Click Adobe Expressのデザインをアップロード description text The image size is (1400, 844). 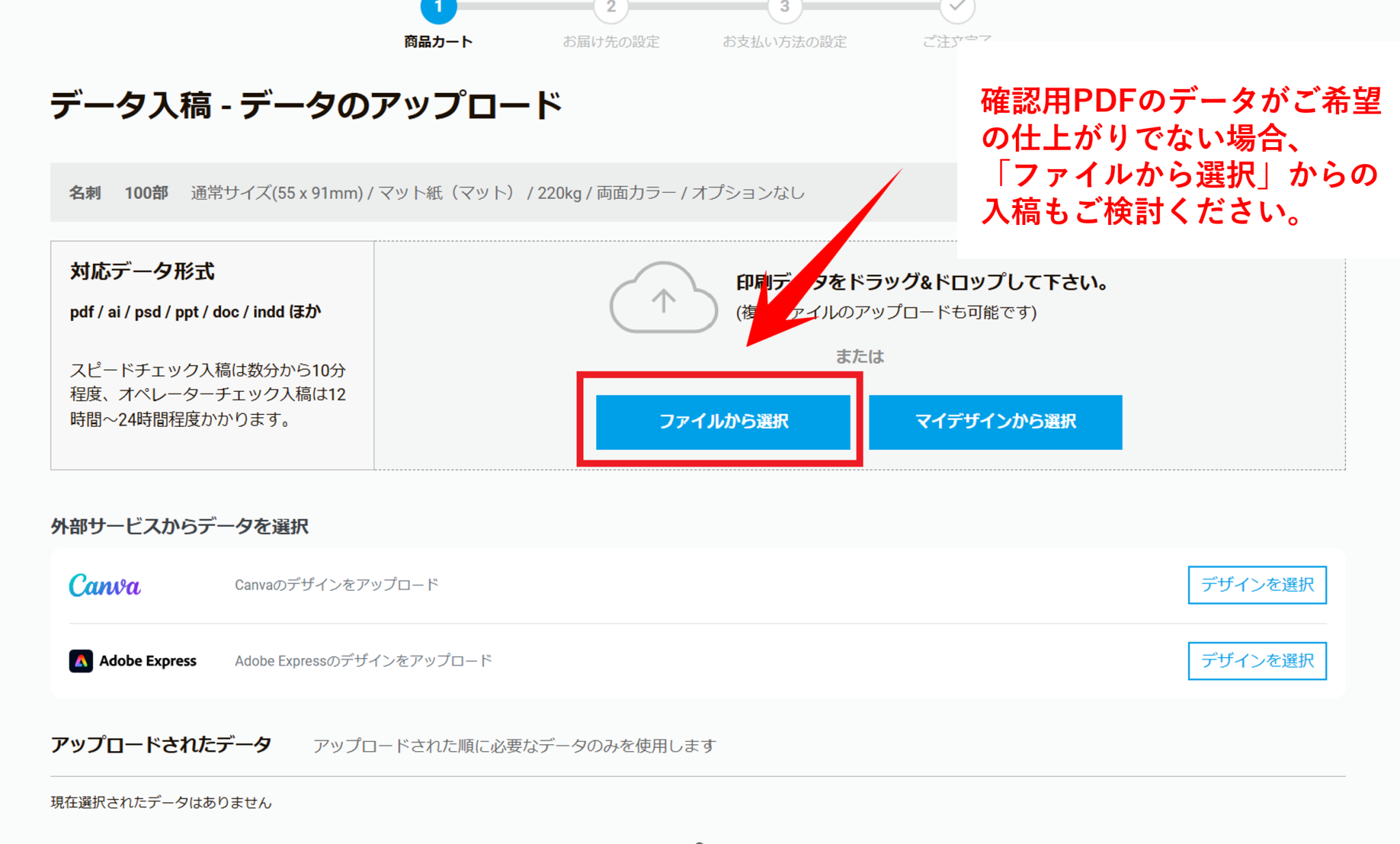tap(363, 661)
